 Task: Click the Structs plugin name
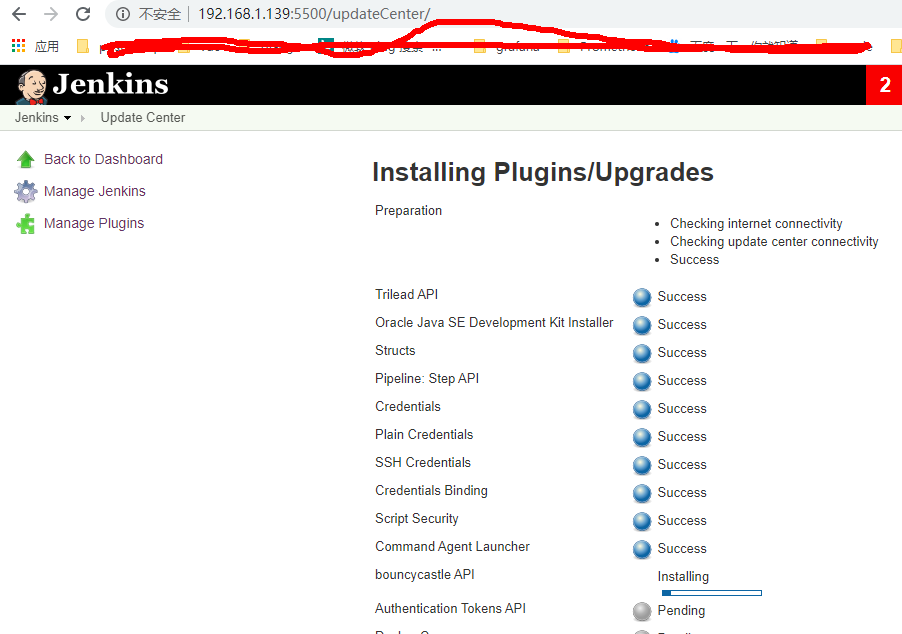[x=395, y=350]
